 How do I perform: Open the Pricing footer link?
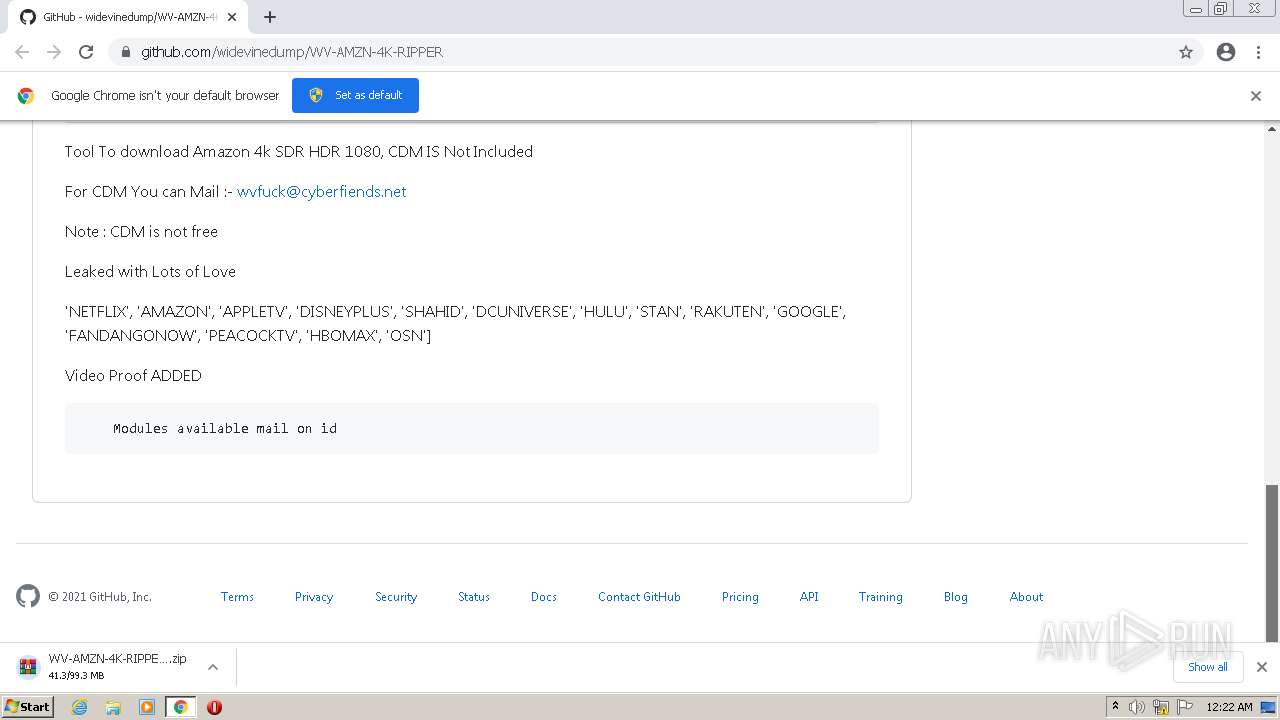pyautogui.click(x=740, y=597)
